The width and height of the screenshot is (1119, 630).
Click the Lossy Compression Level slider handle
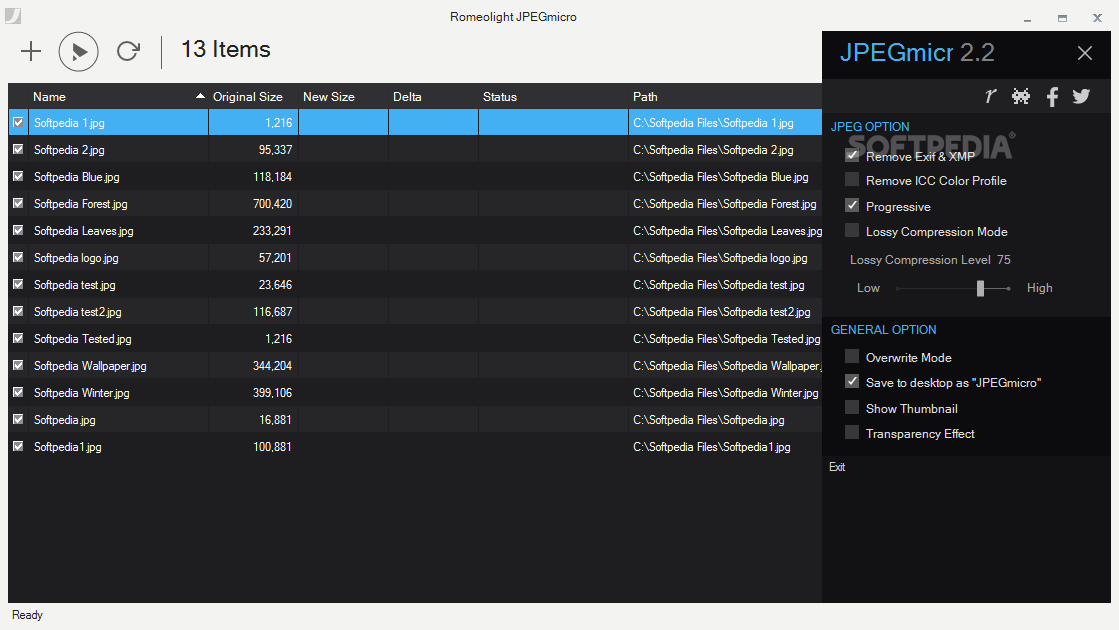[981, 288]
